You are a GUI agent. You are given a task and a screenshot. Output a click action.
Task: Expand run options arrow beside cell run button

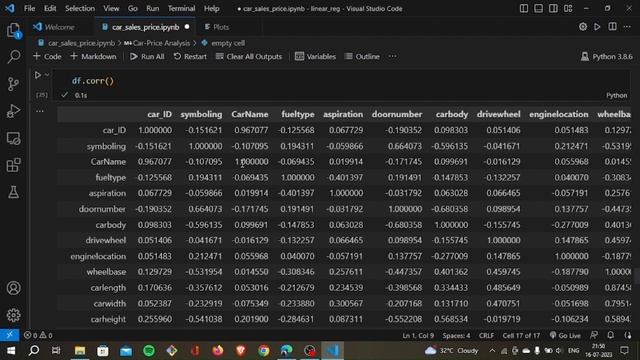point(47,75)
